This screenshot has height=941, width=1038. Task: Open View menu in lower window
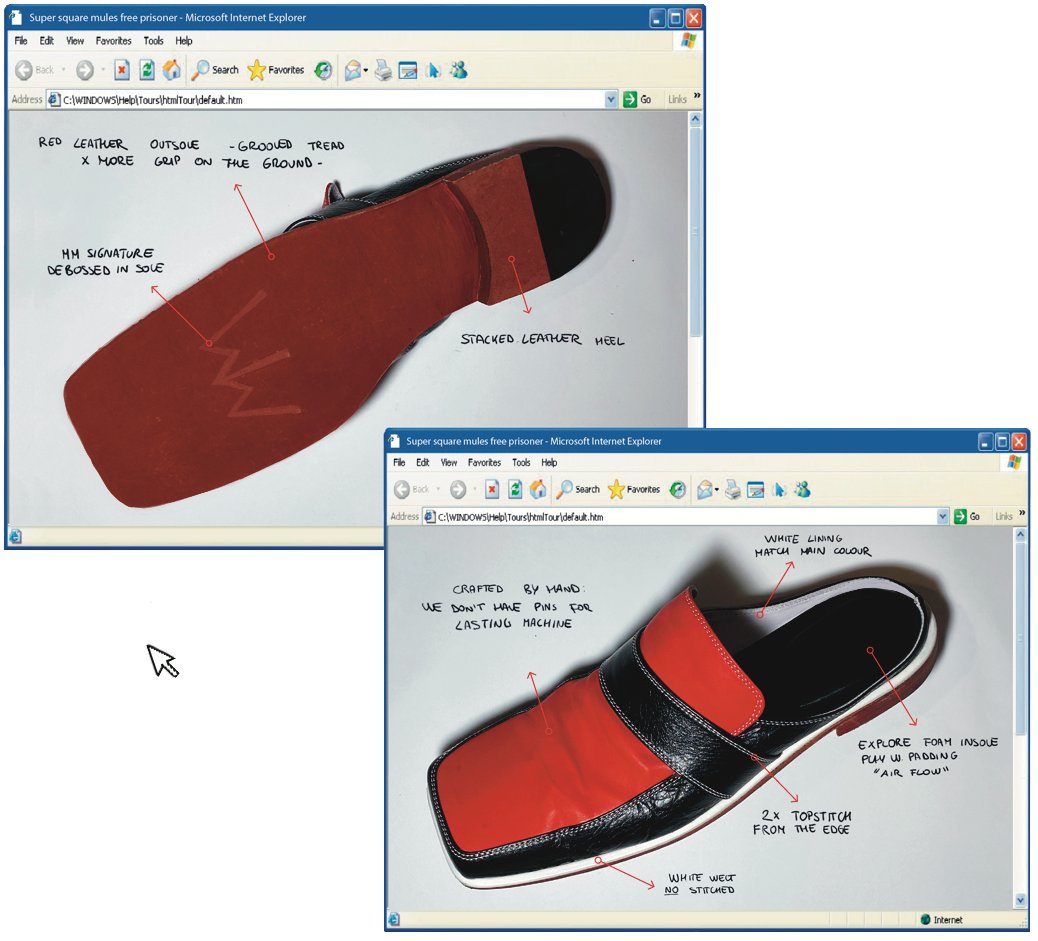click(x=449, y=462)
